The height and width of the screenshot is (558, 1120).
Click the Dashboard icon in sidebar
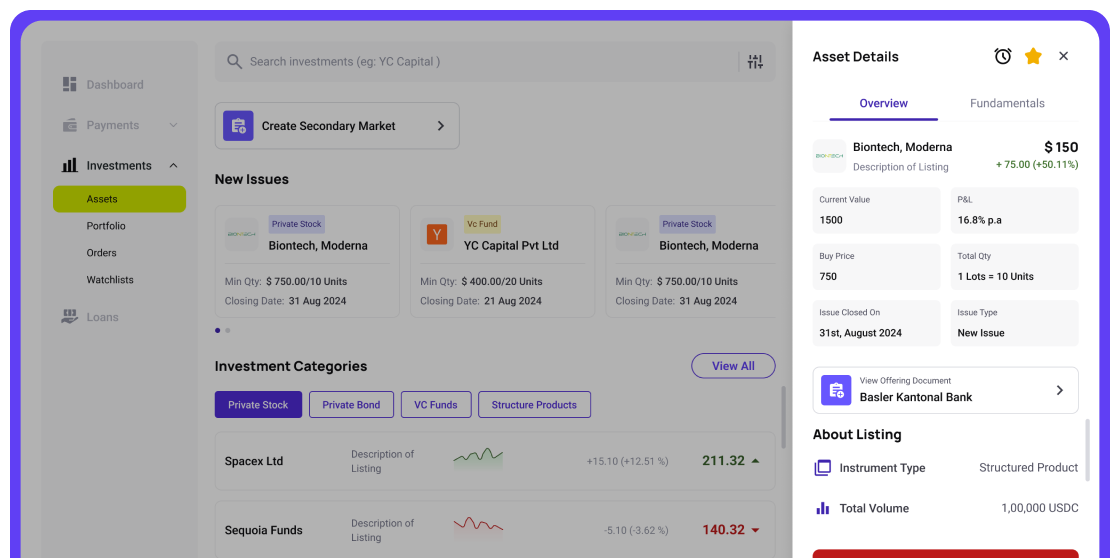[69, 84]
